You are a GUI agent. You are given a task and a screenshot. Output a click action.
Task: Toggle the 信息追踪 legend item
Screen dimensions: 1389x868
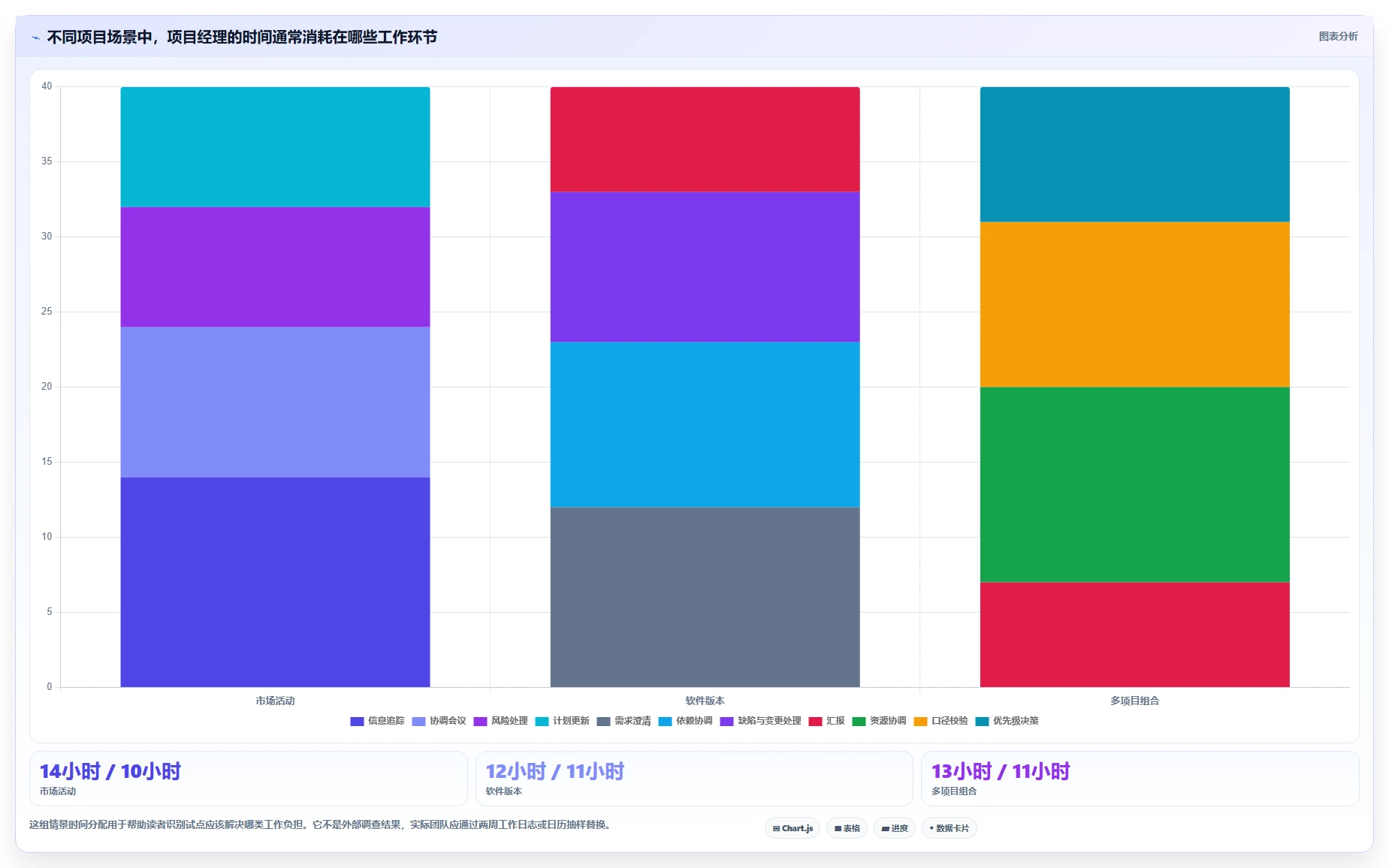pos(377,721)
